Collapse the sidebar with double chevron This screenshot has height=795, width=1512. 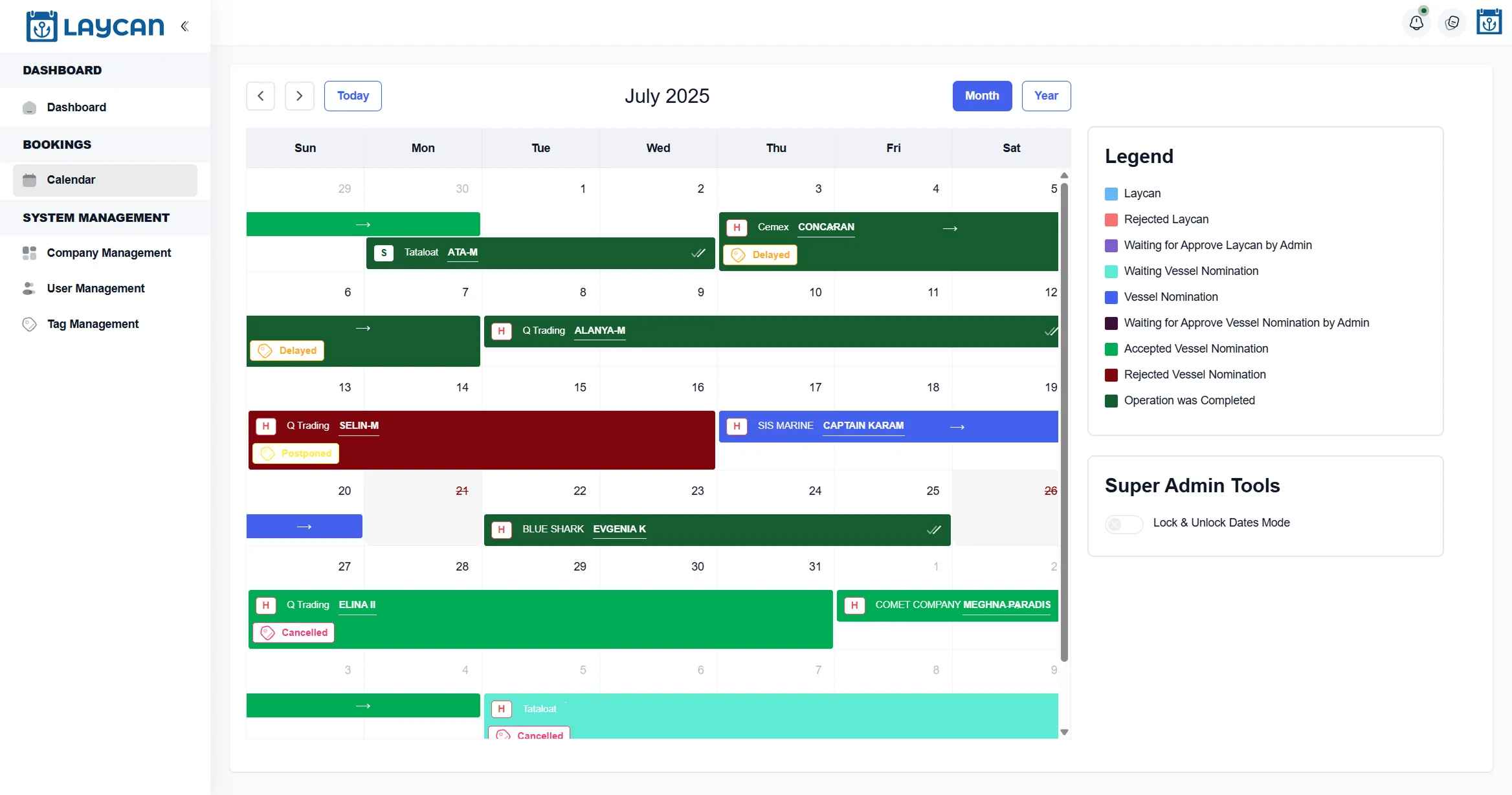tap(184, 27)
